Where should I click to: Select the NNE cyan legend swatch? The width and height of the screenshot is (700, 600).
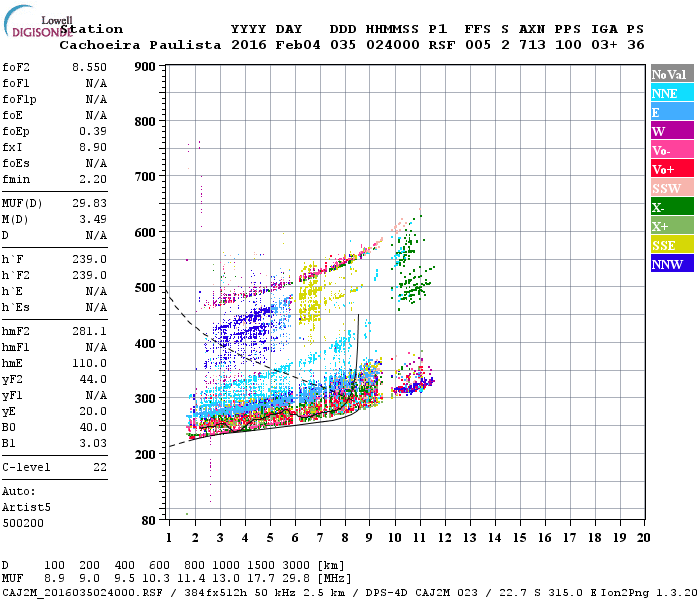[x=672, y=93]
